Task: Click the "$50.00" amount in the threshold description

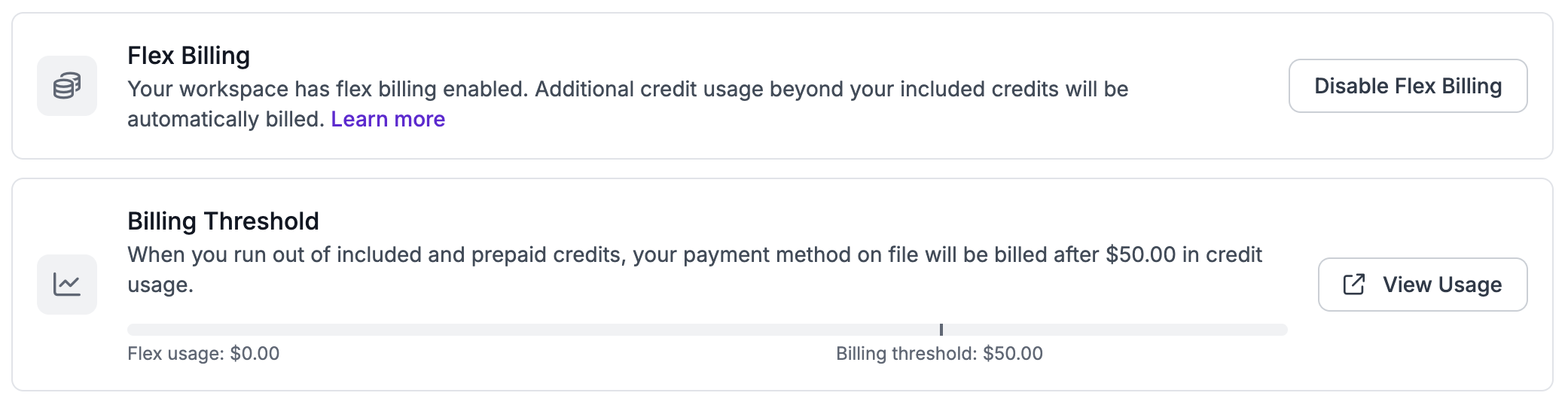Action: pos(1140,254)
